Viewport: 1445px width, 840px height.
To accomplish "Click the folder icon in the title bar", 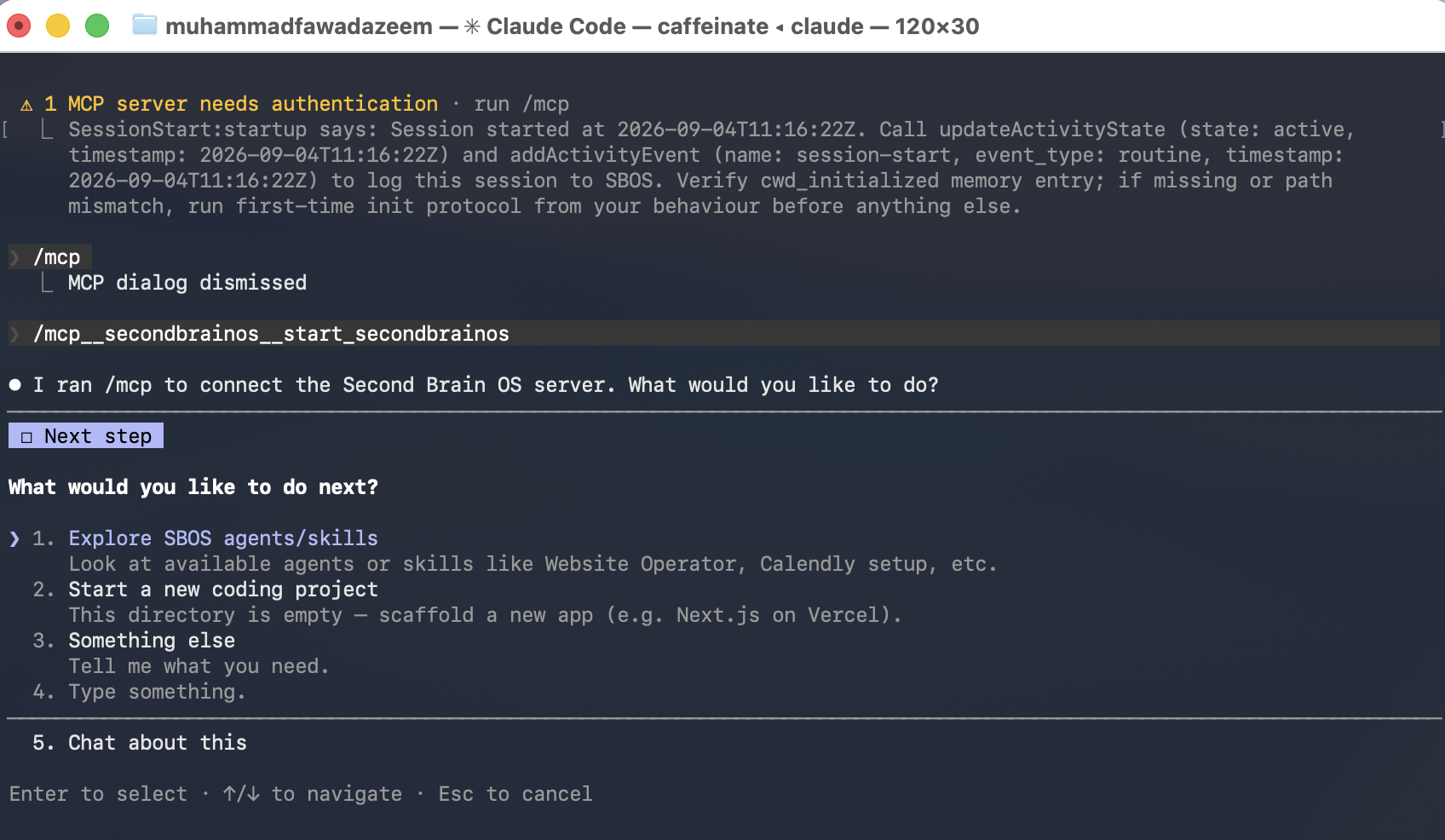I will [x=145, y=26].
